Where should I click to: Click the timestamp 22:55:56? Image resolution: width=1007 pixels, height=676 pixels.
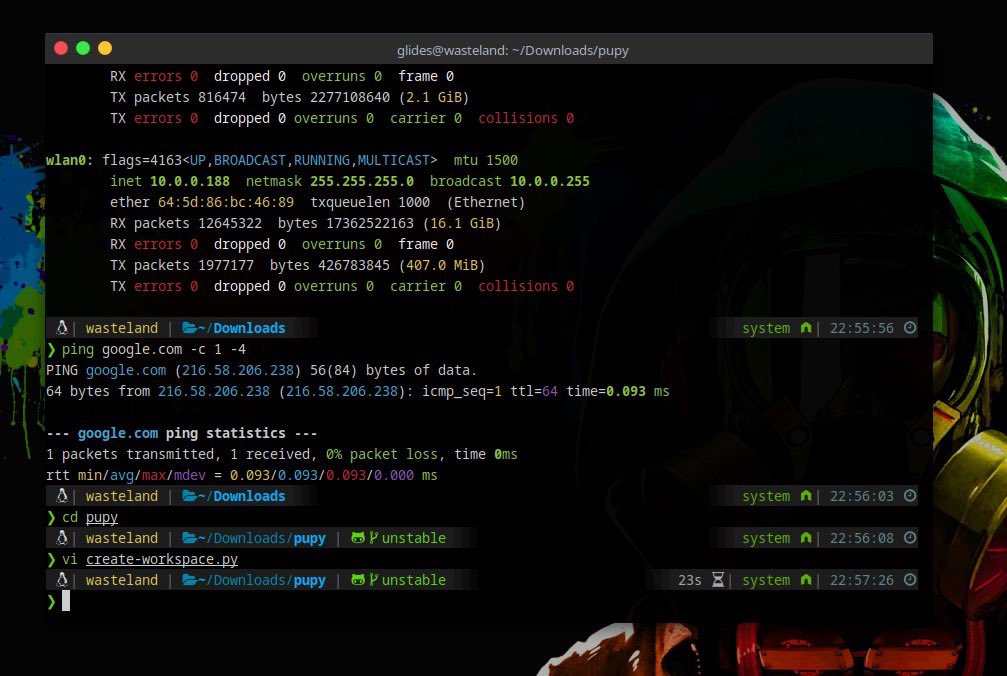click(861, 327)
